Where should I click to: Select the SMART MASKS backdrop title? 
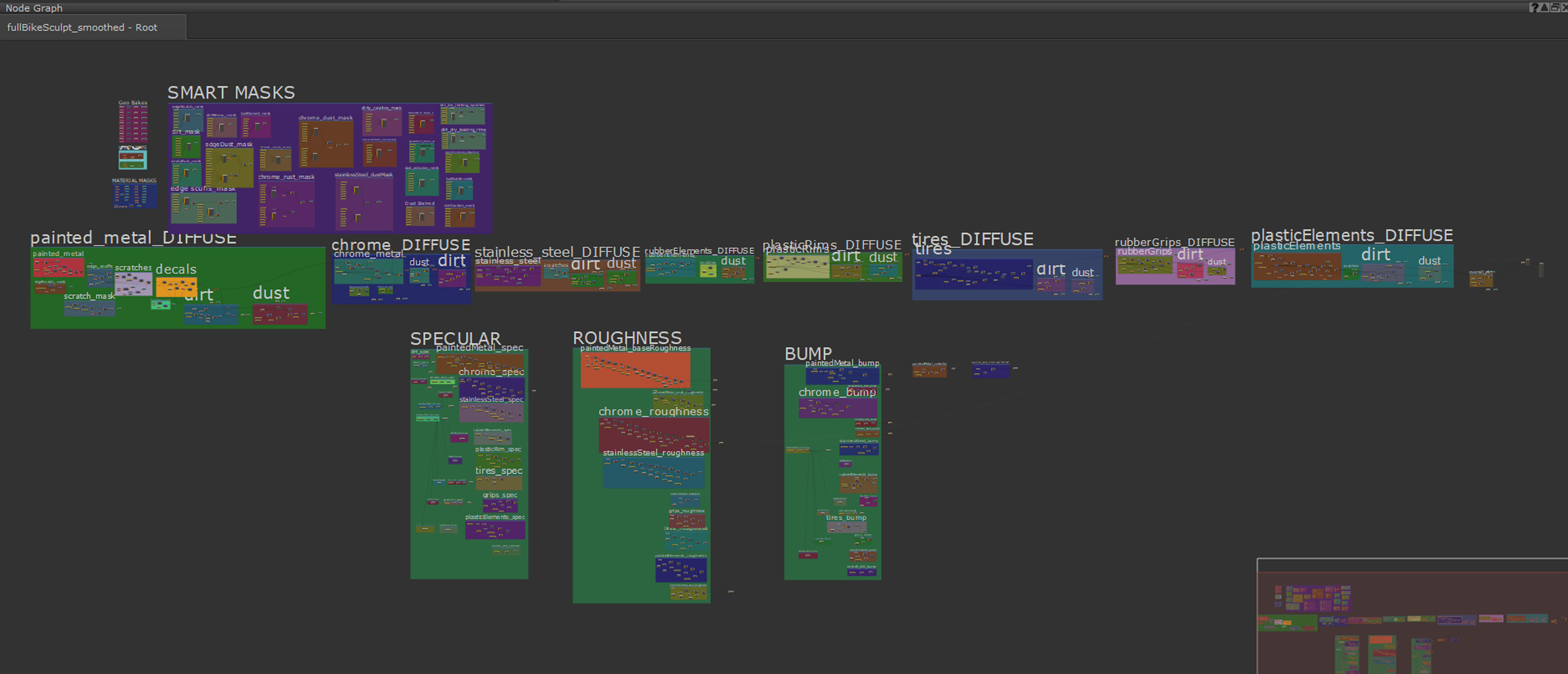click(231, 93)
